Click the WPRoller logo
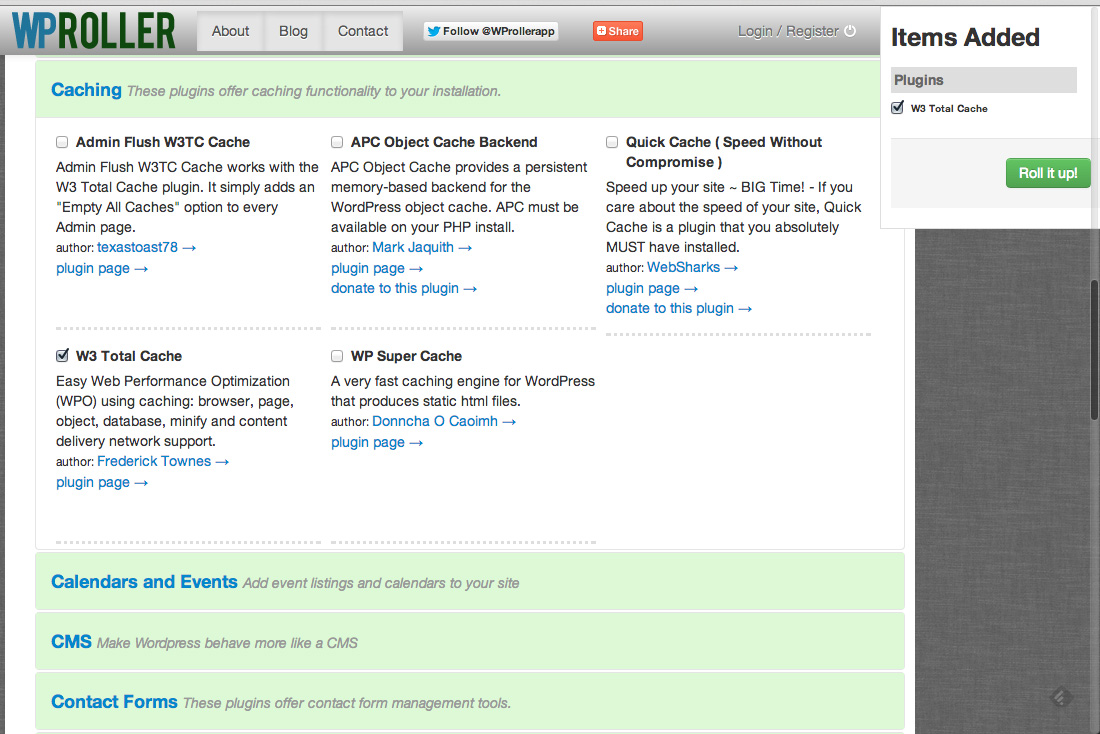The width and height of the screenshot is (1100, 734). coord(93,31)
